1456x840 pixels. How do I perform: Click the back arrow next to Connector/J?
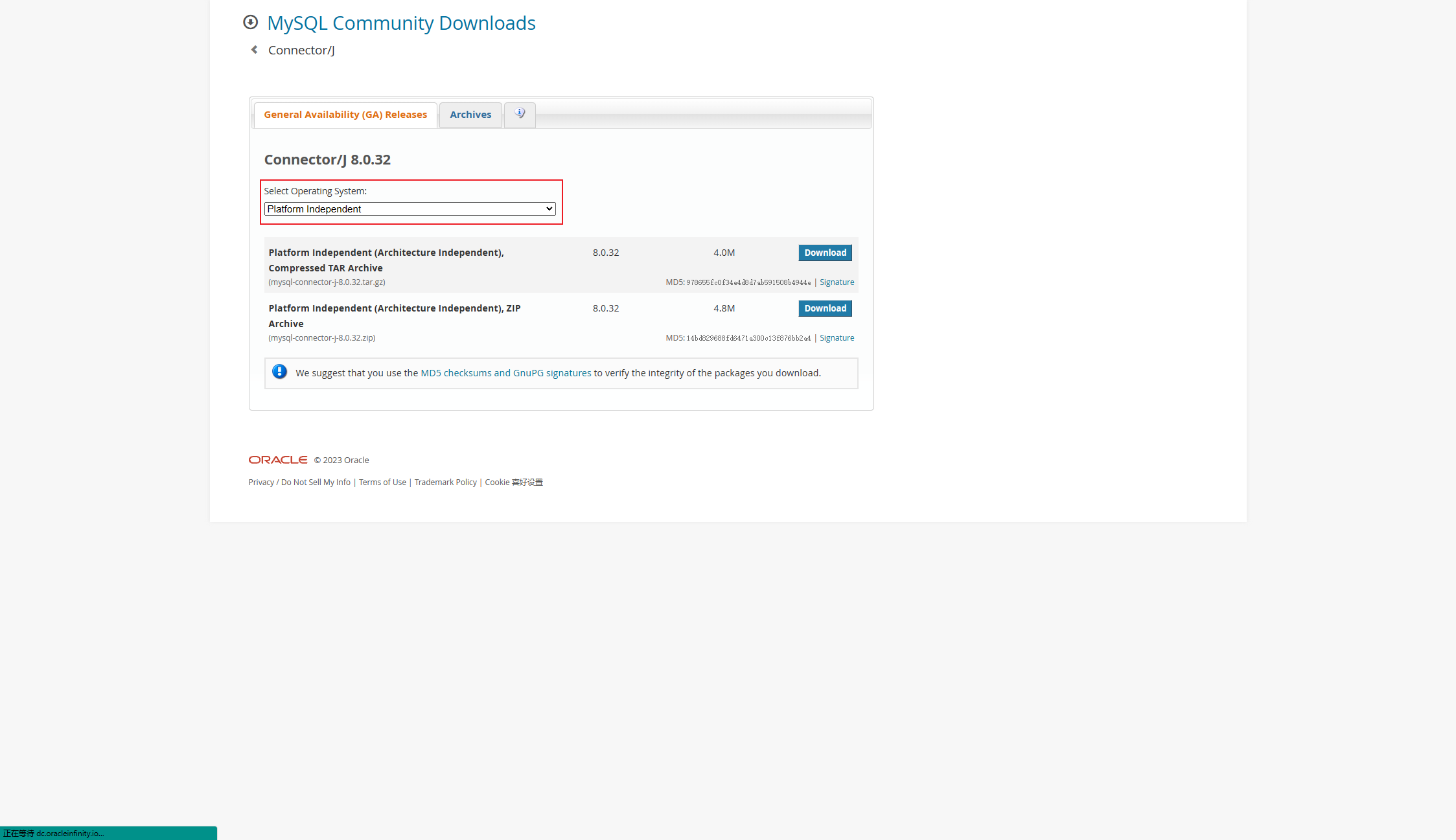(254, 50)
